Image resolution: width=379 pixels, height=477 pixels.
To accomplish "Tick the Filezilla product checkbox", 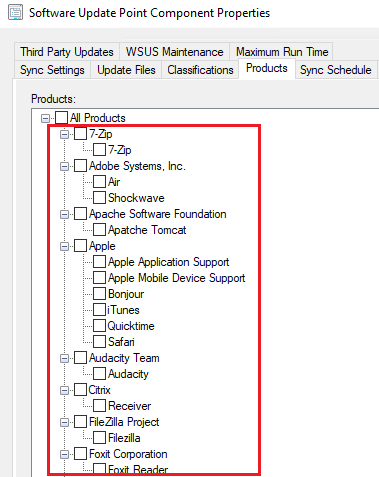I will pyautogui.click(x=99, y=438).
